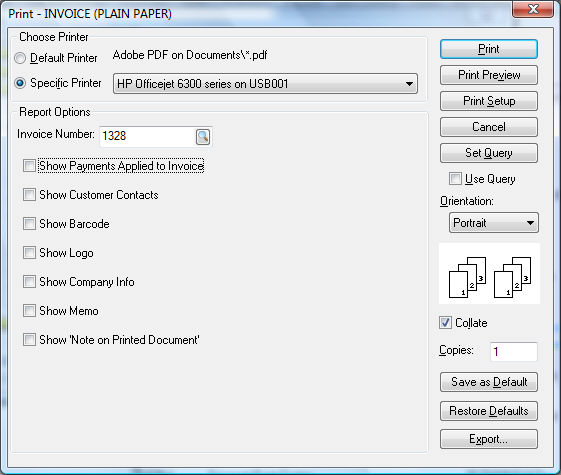
Task: Close the Print Invoice window
Action: coord(533,9)
